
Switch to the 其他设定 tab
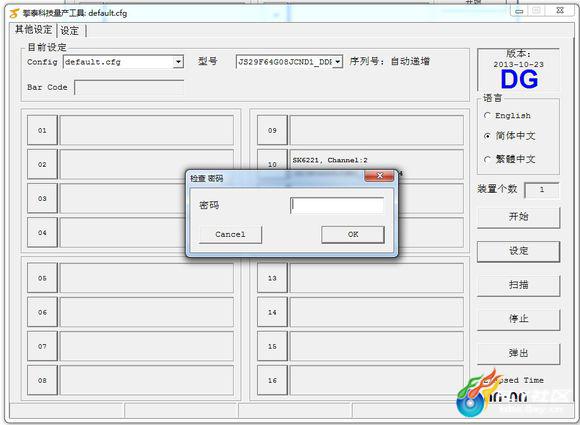(33, 29)
